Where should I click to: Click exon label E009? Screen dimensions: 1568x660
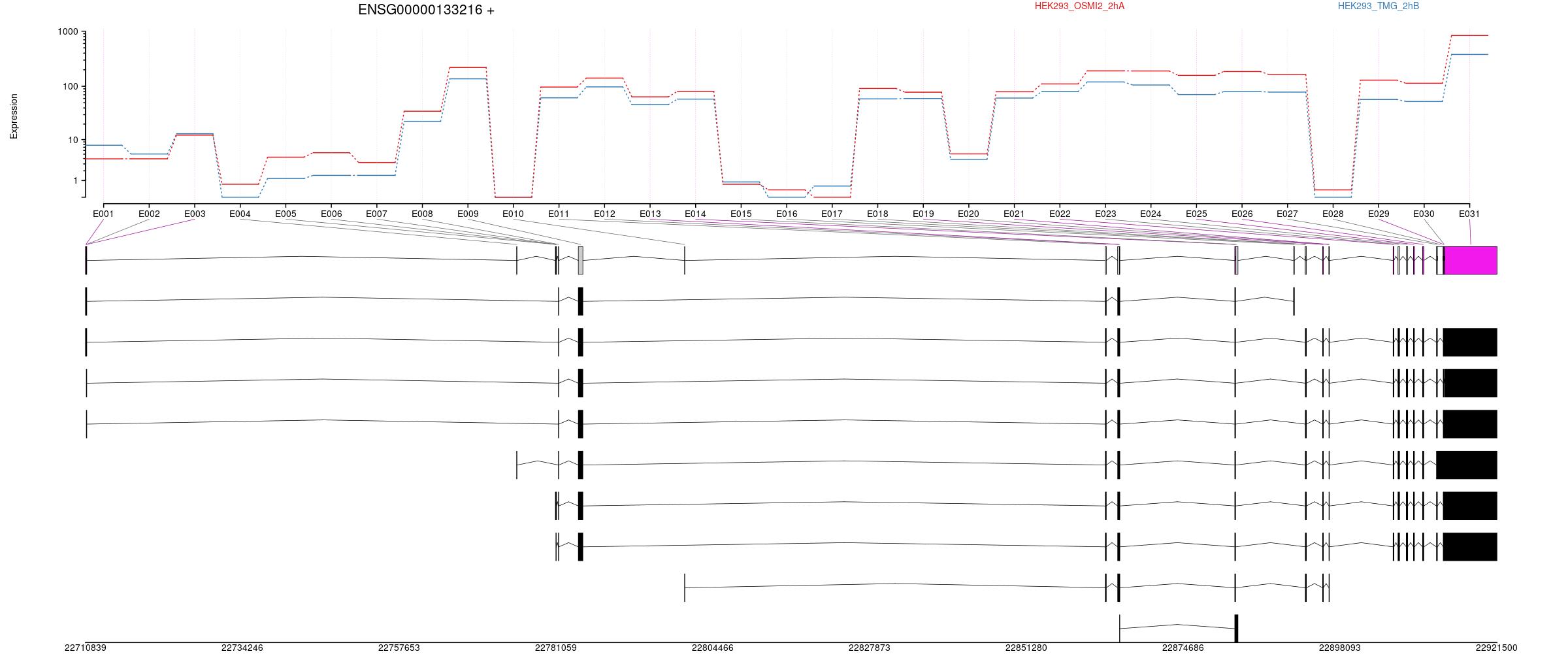click(x=468, y=214)
